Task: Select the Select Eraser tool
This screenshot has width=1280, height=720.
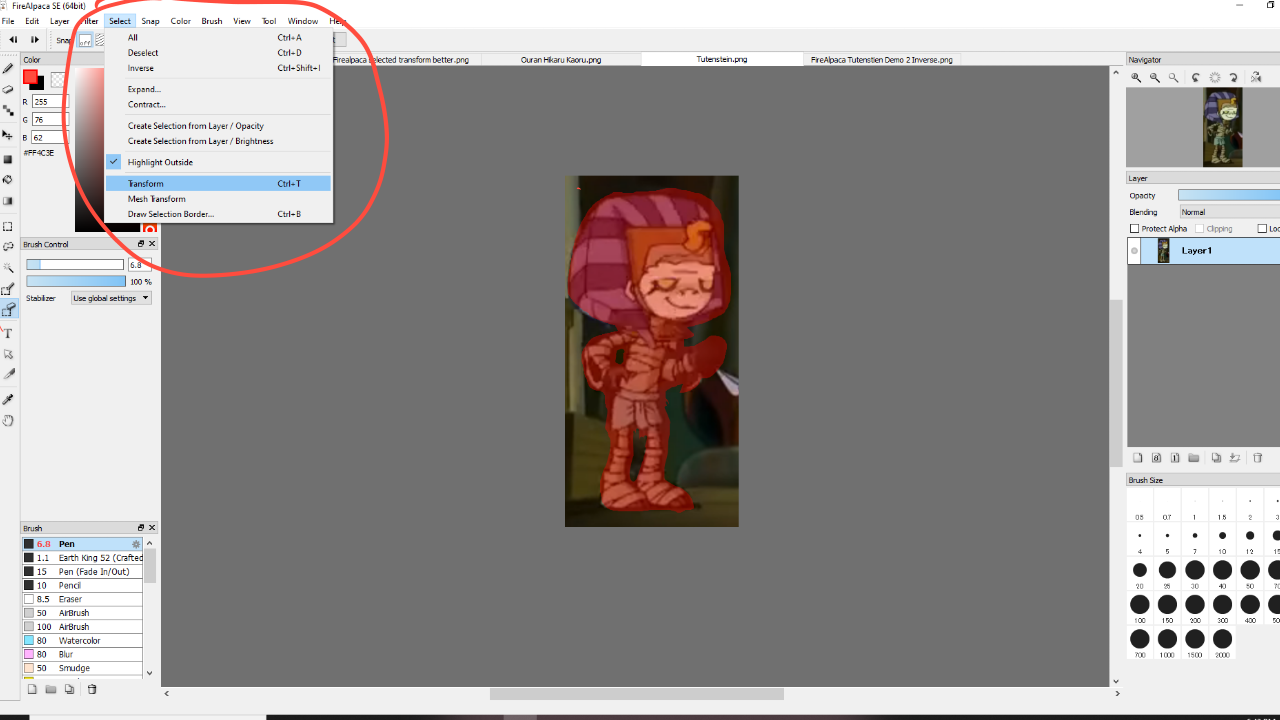Action: click(x=8, y=310)
